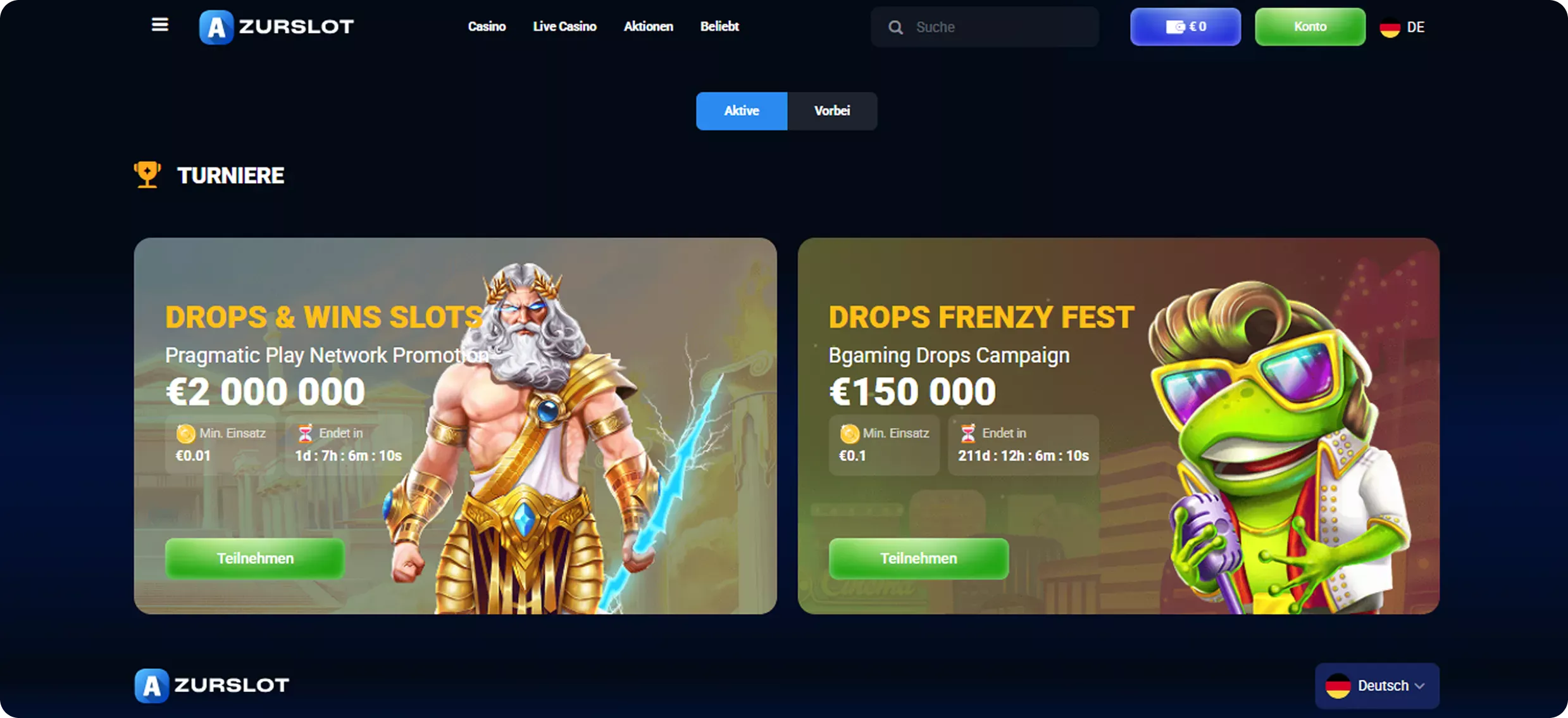Click the Azurslot logo in footer
The height and width of the screenshot is (718, 1568).
[x=212, y=685]
